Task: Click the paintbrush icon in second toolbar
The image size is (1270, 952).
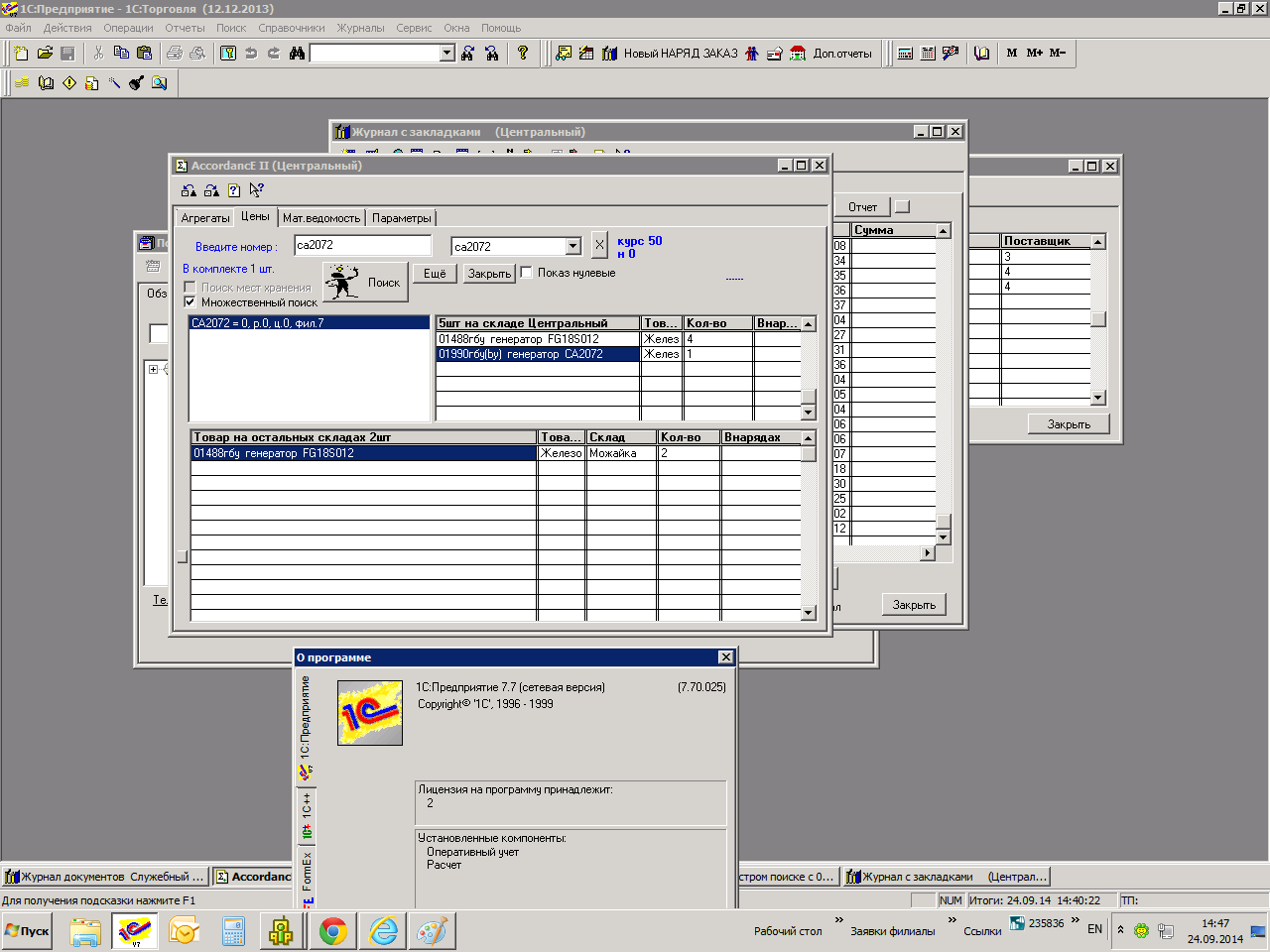Action: coord(136,83)
